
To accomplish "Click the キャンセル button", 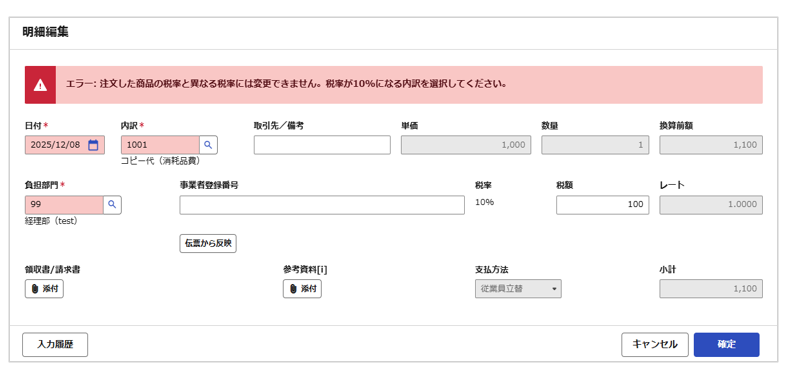I will (655, 345).
